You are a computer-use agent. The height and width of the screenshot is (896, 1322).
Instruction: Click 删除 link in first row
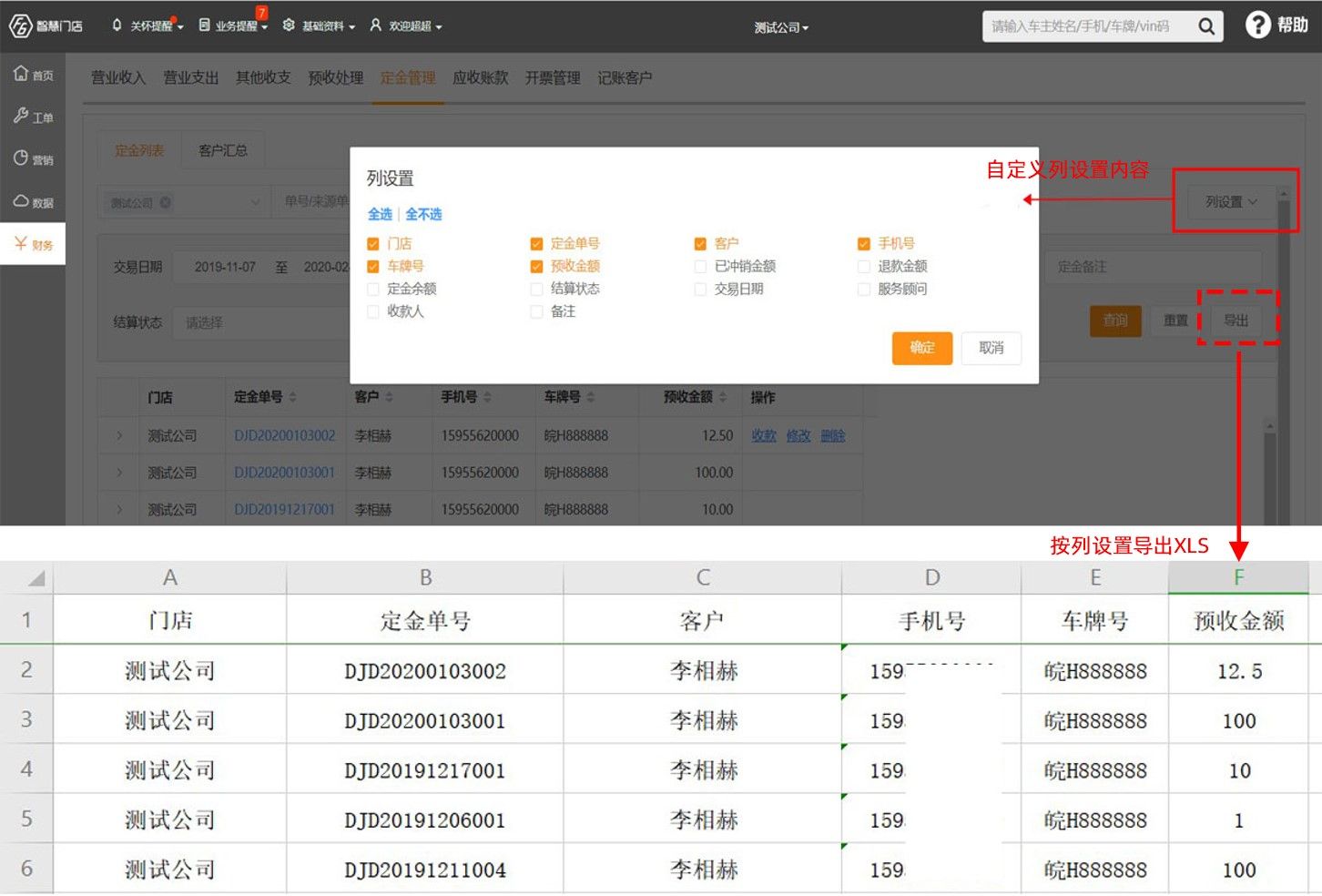coord(833,436)
